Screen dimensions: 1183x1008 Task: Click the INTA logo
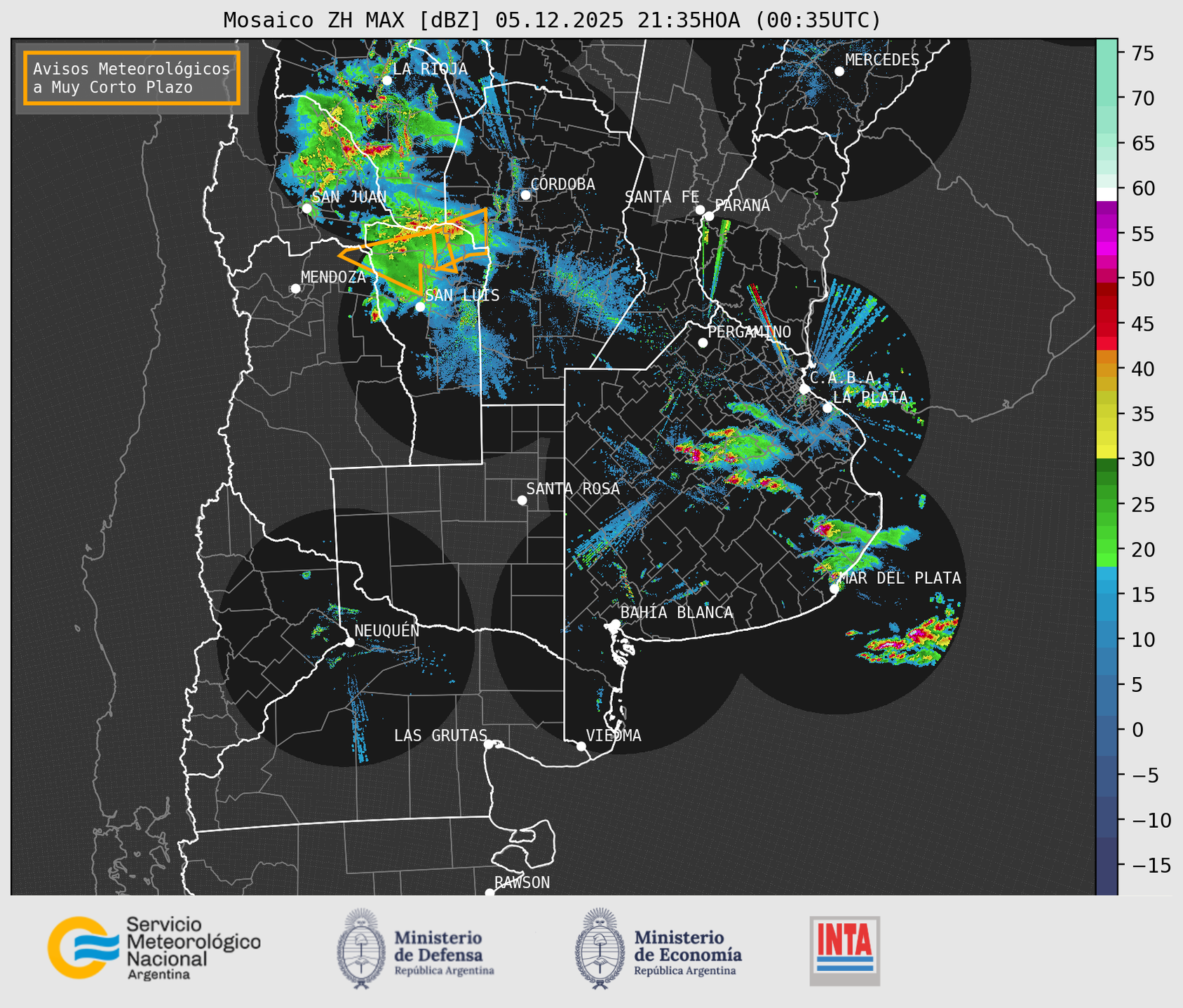[x=844, y=951]
